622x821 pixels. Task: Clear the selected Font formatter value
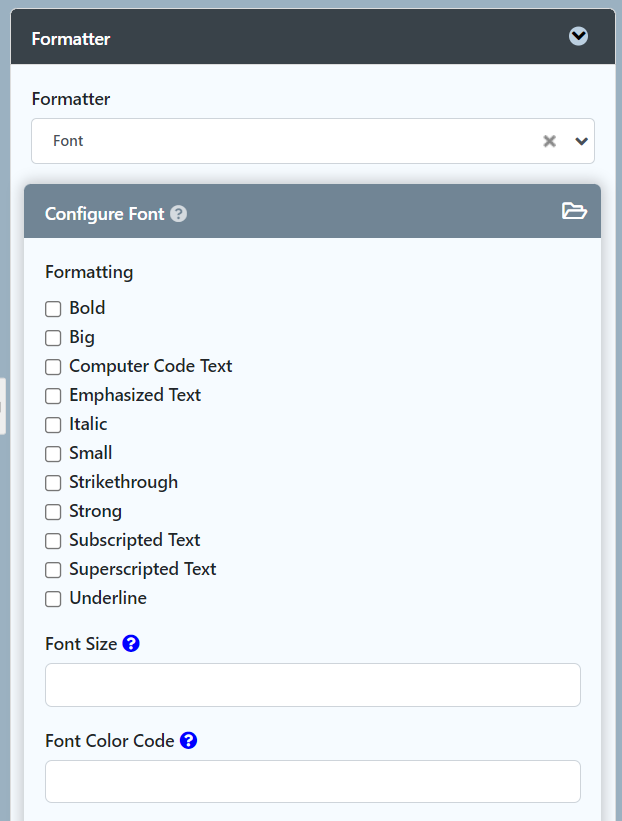[549, 141]
